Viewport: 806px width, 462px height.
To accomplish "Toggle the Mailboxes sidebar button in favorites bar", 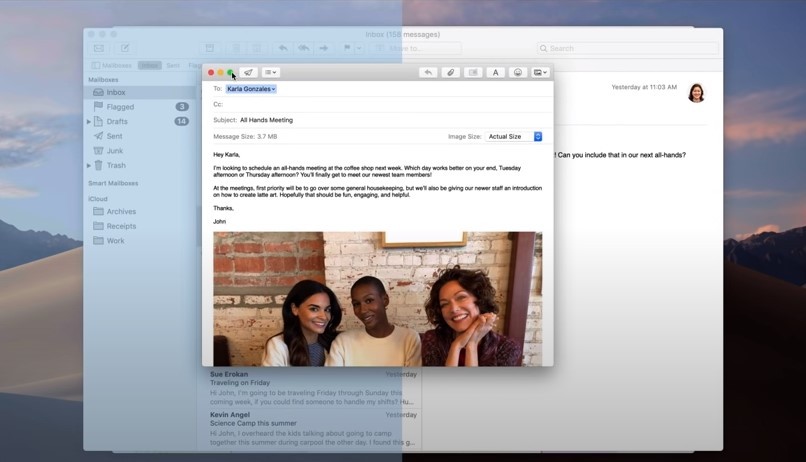I will pos(112,65).
